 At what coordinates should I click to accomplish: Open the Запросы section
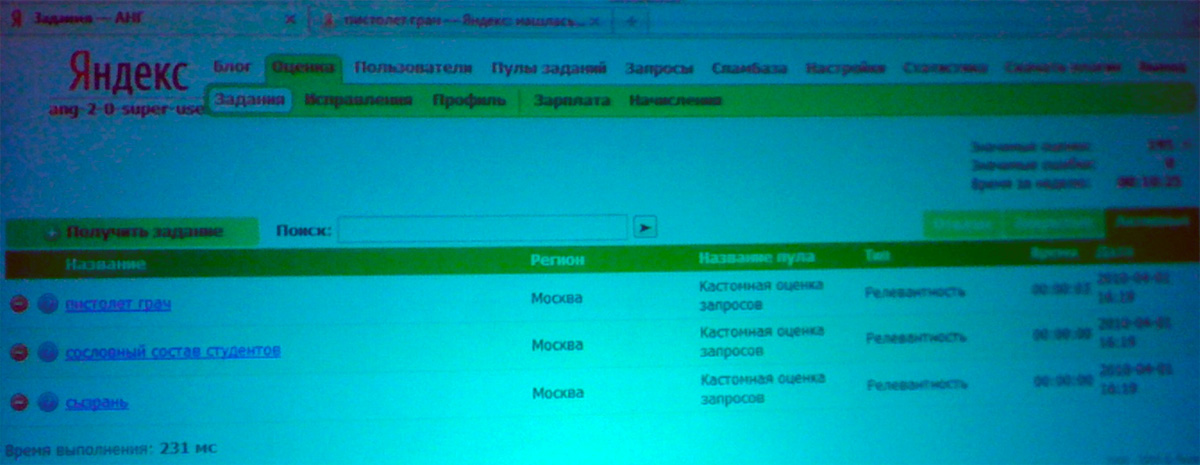click(x=659, y=69)
